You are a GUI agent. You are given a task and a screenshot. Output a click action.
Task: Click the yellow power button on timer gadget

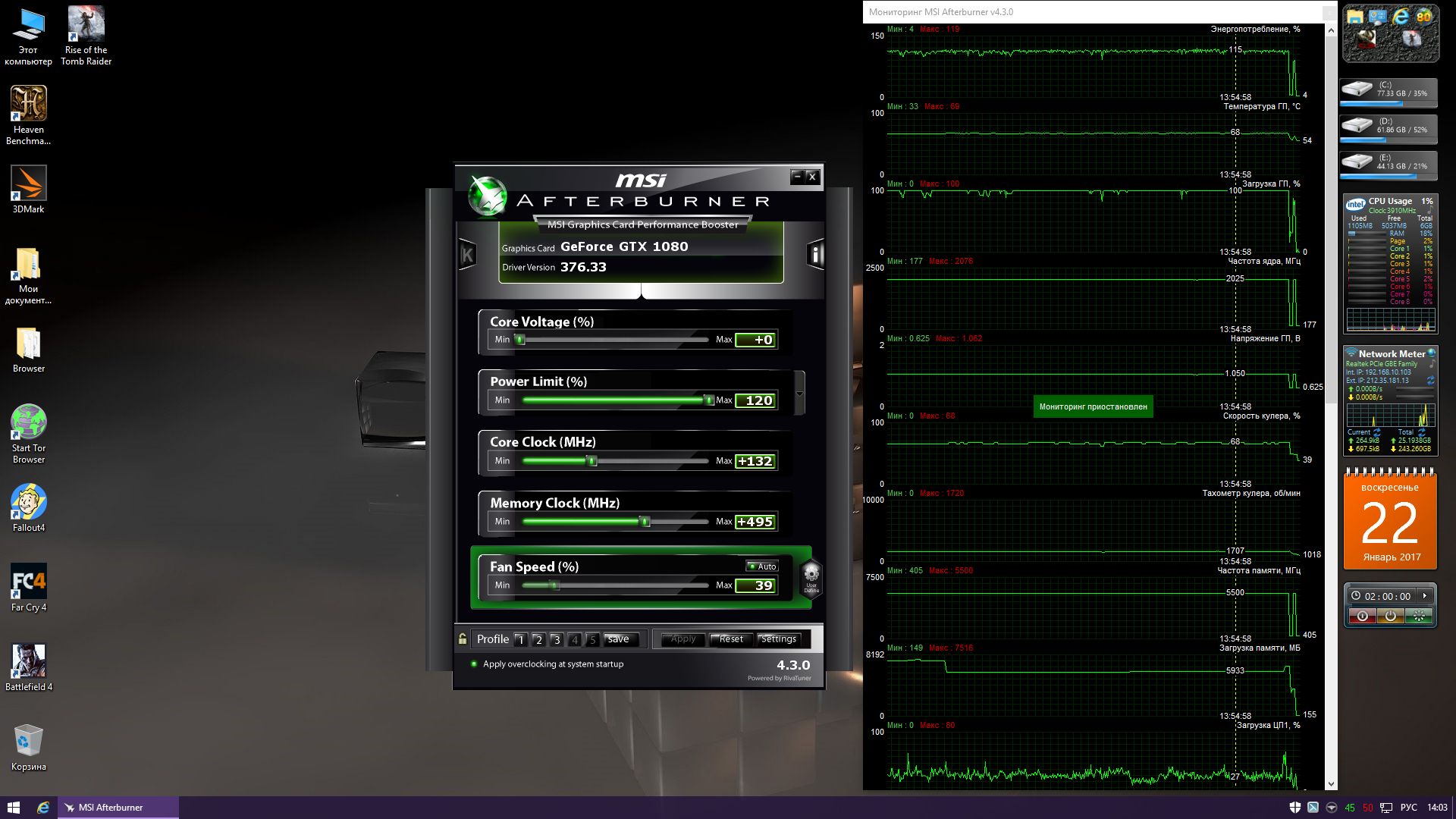pyautogui.click(x=1390, y=617)
